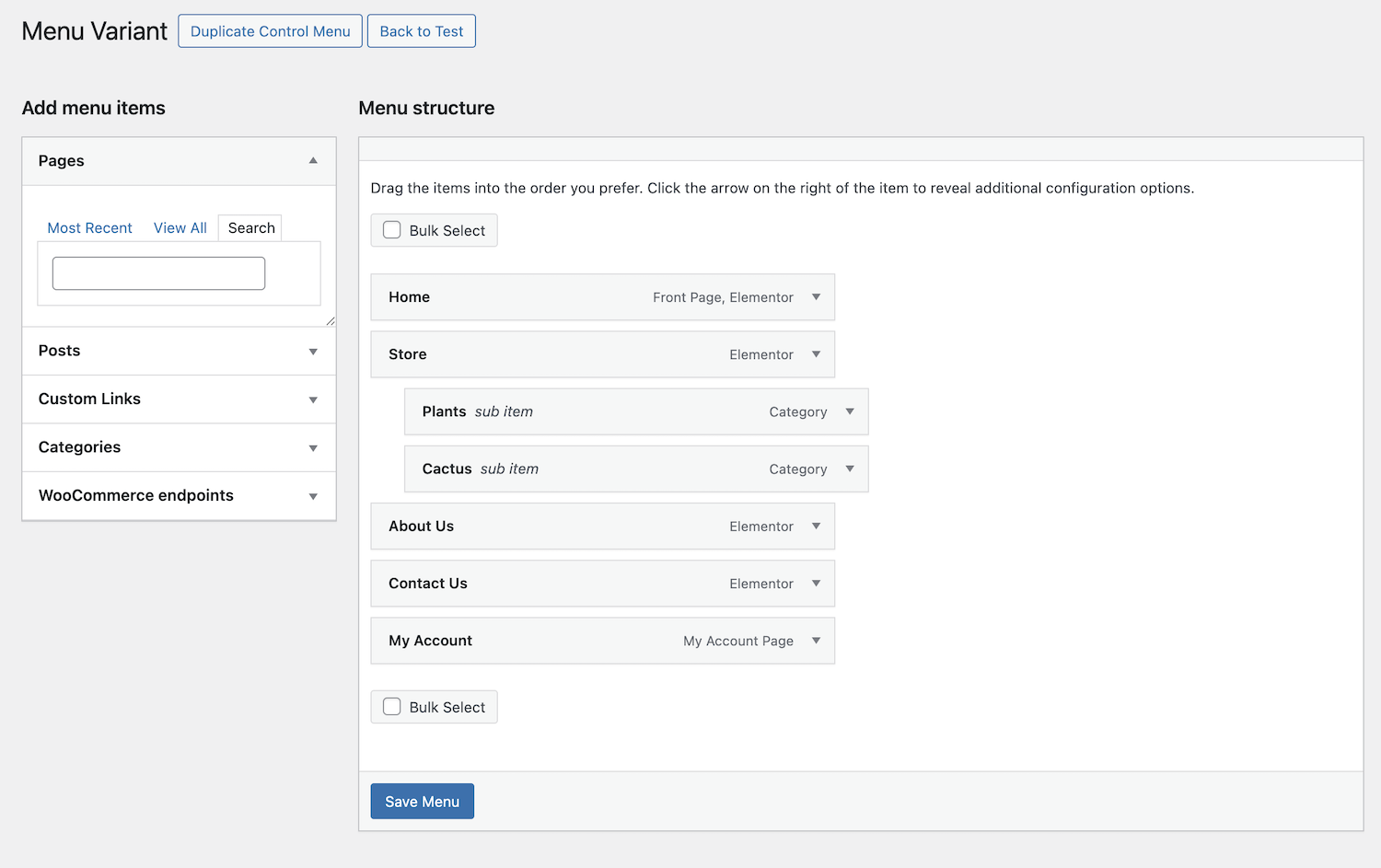The width and height of the screenshot is (1381, 868).
Task: Expand the Posts panel
Action: [x=313, y=351]
